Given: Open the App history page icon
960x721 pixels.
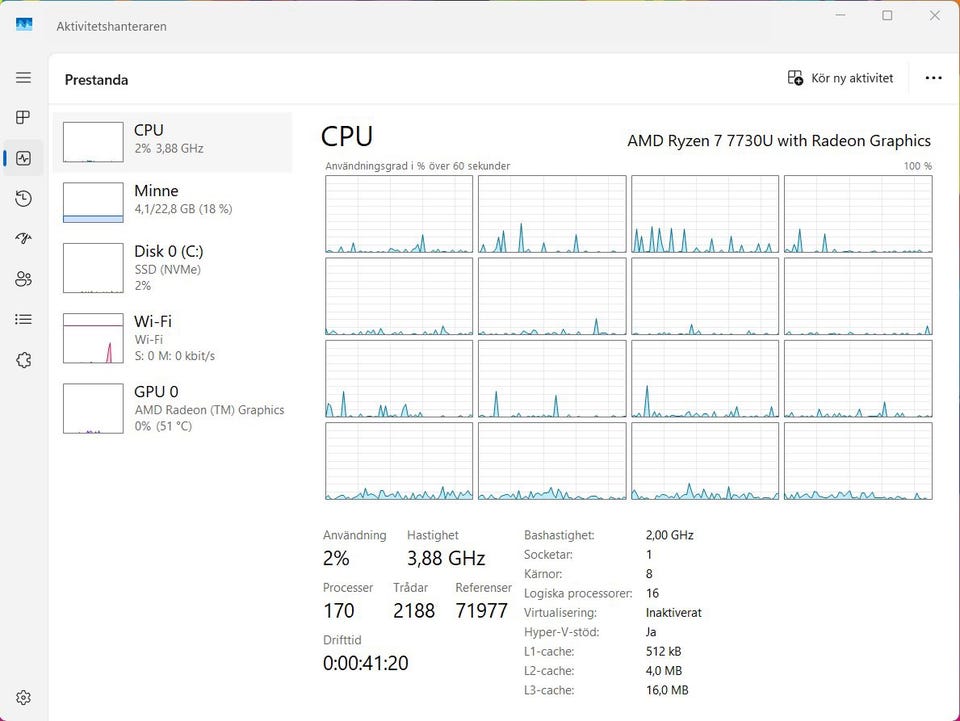Looking at the screenshot, I should point(23,198).
